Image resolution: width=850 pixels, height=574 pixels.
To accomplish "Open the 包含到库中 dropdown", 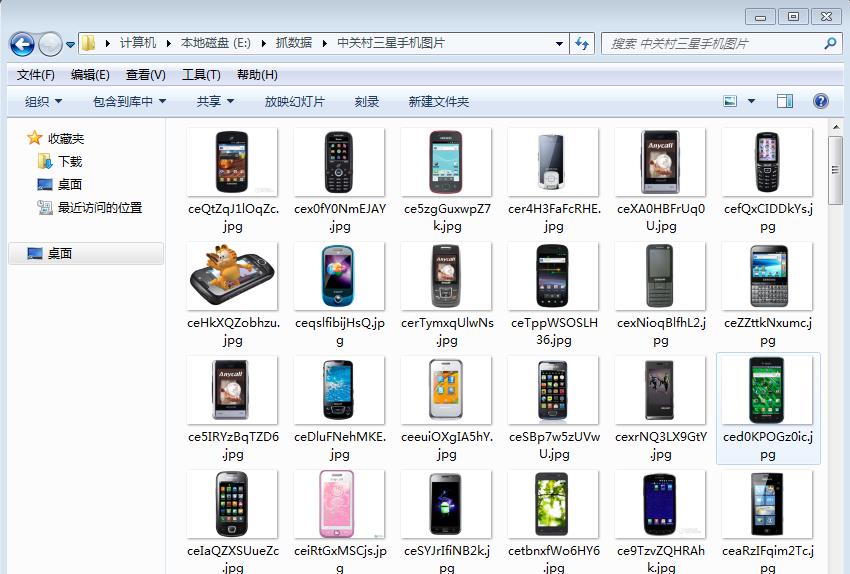I will [129, 101].
